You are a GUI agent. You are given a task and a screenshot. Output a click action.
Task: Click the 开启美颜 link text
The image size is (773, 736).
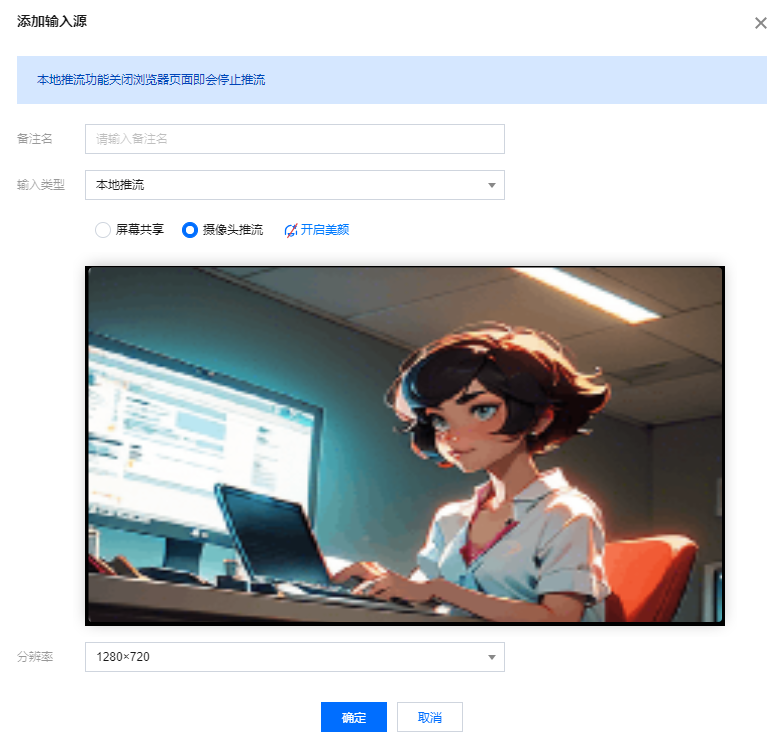(325, 230)
